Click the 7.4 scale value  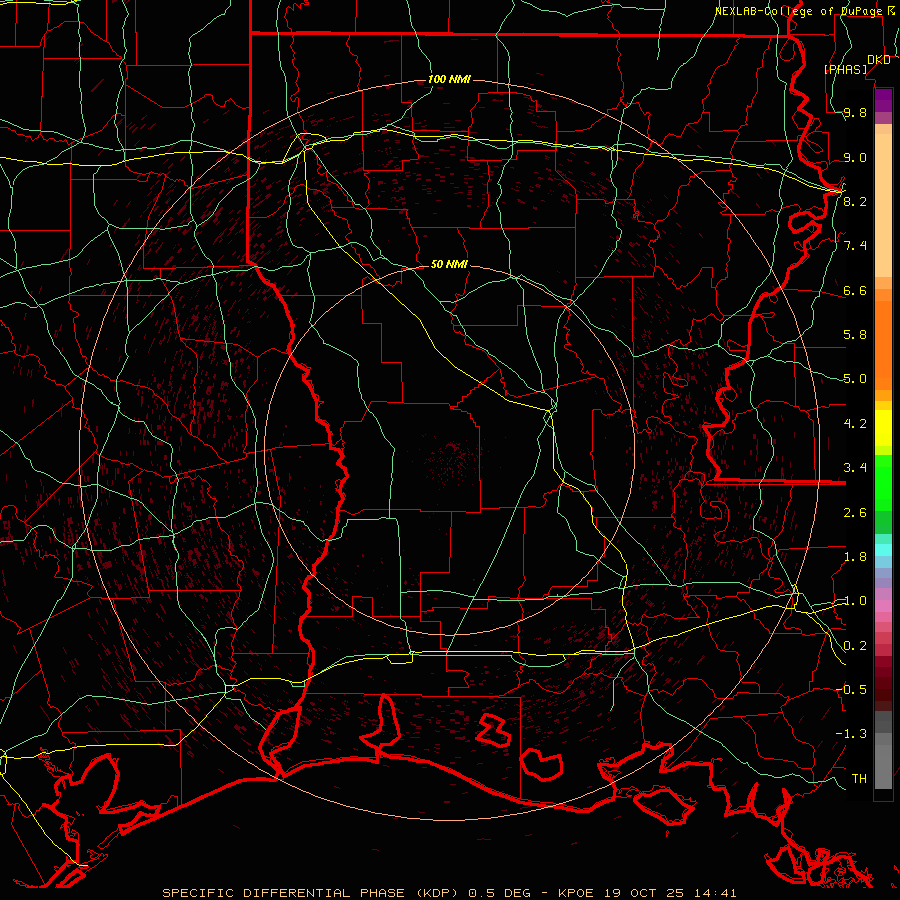855,246
